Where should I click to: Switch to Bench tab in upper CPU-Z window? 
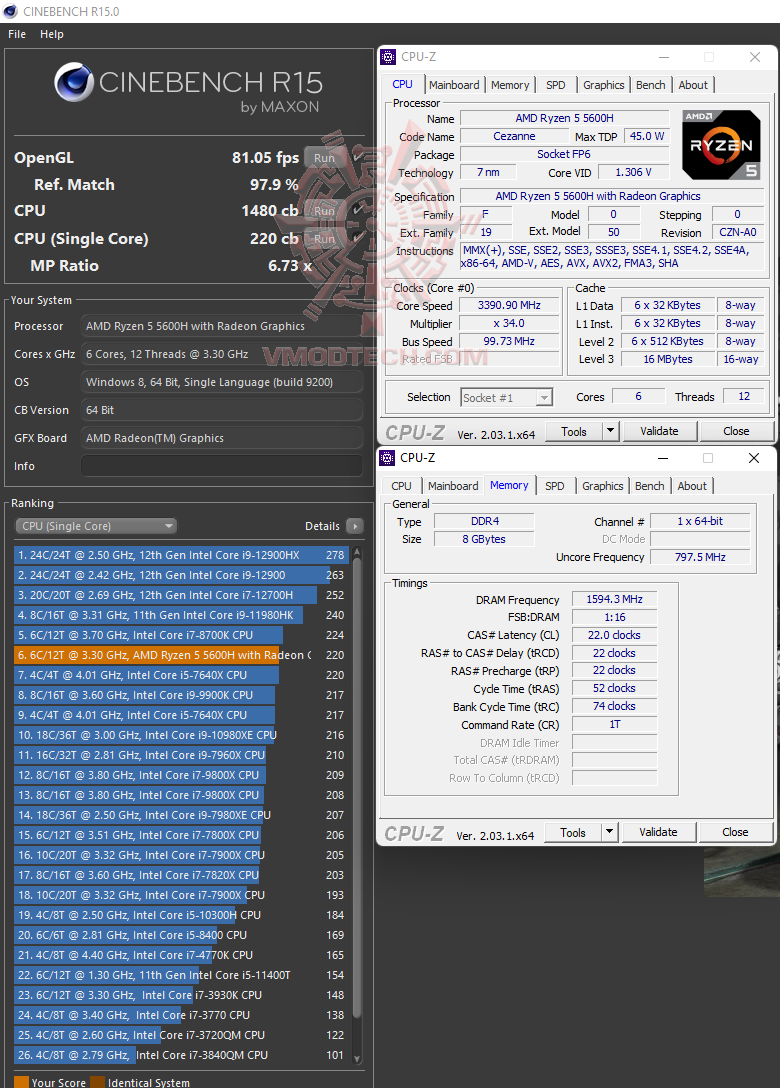click(650, 85)
